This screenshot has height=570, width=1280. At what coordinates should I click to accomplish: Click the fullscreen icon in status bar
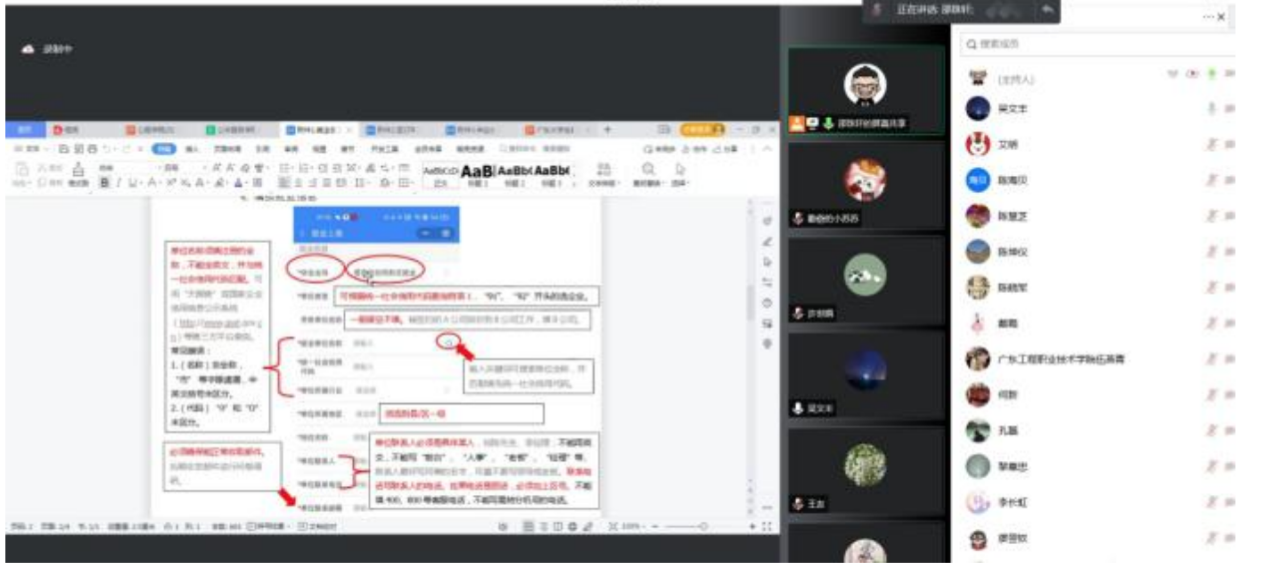point(766,526)
